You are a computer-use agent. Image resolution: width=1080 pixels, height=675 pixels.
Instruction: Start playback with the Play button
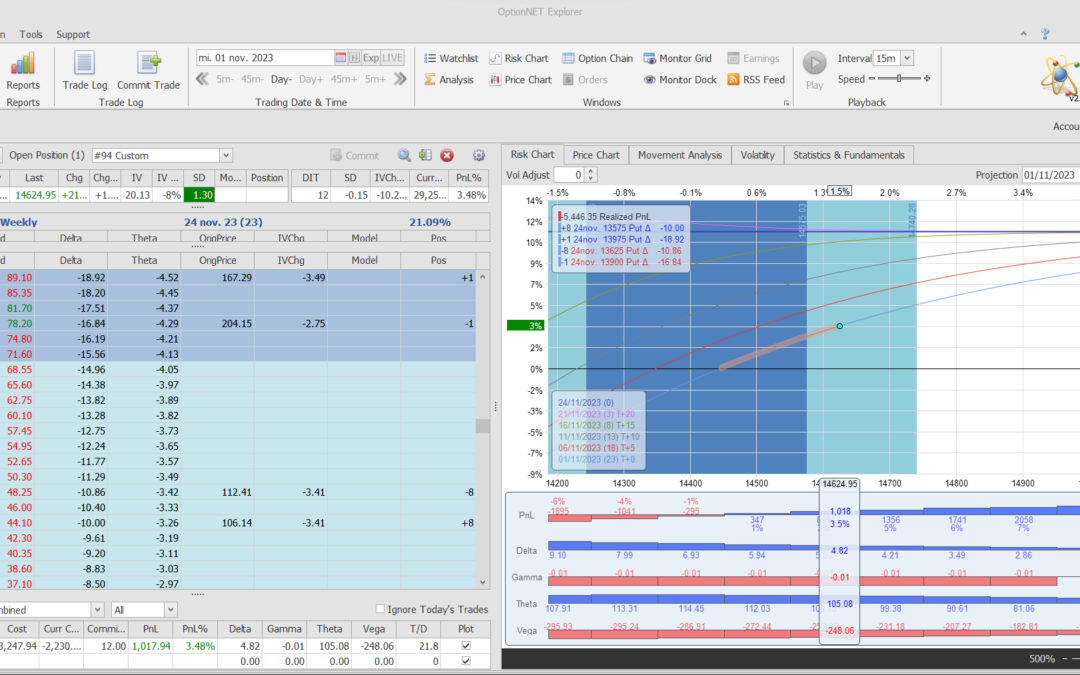point(814,63)
